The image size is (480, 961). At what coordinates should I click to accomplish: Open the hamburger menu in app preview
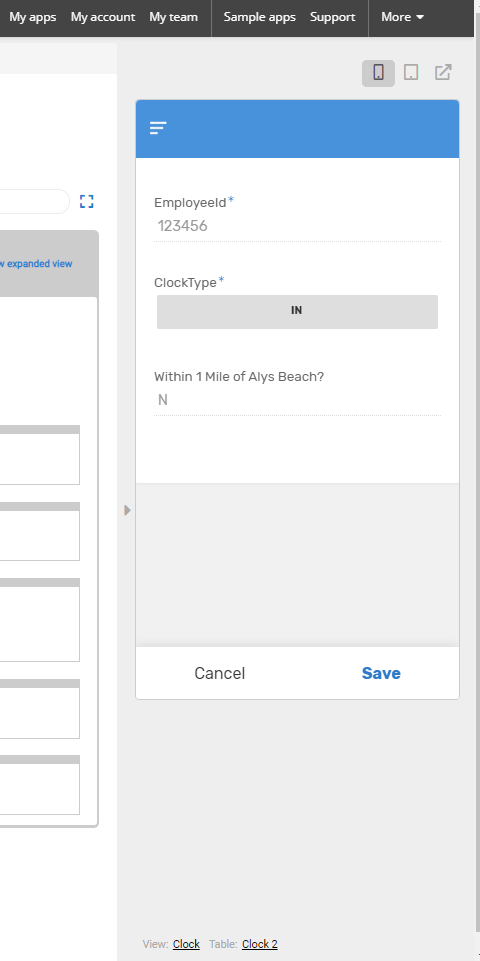158,127
